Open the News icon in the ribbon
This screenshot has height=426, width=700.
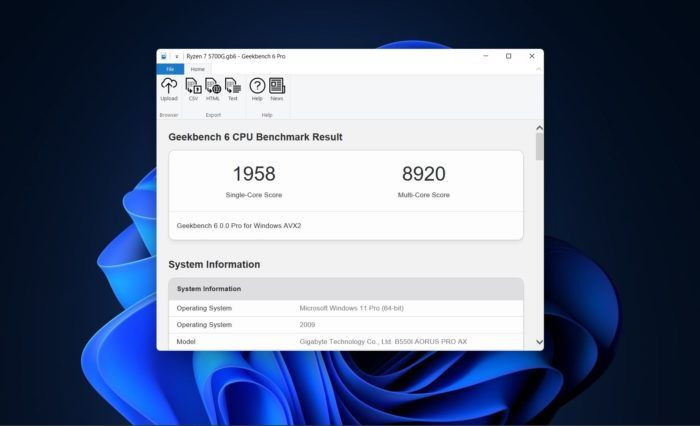click(x=277, y=89)
